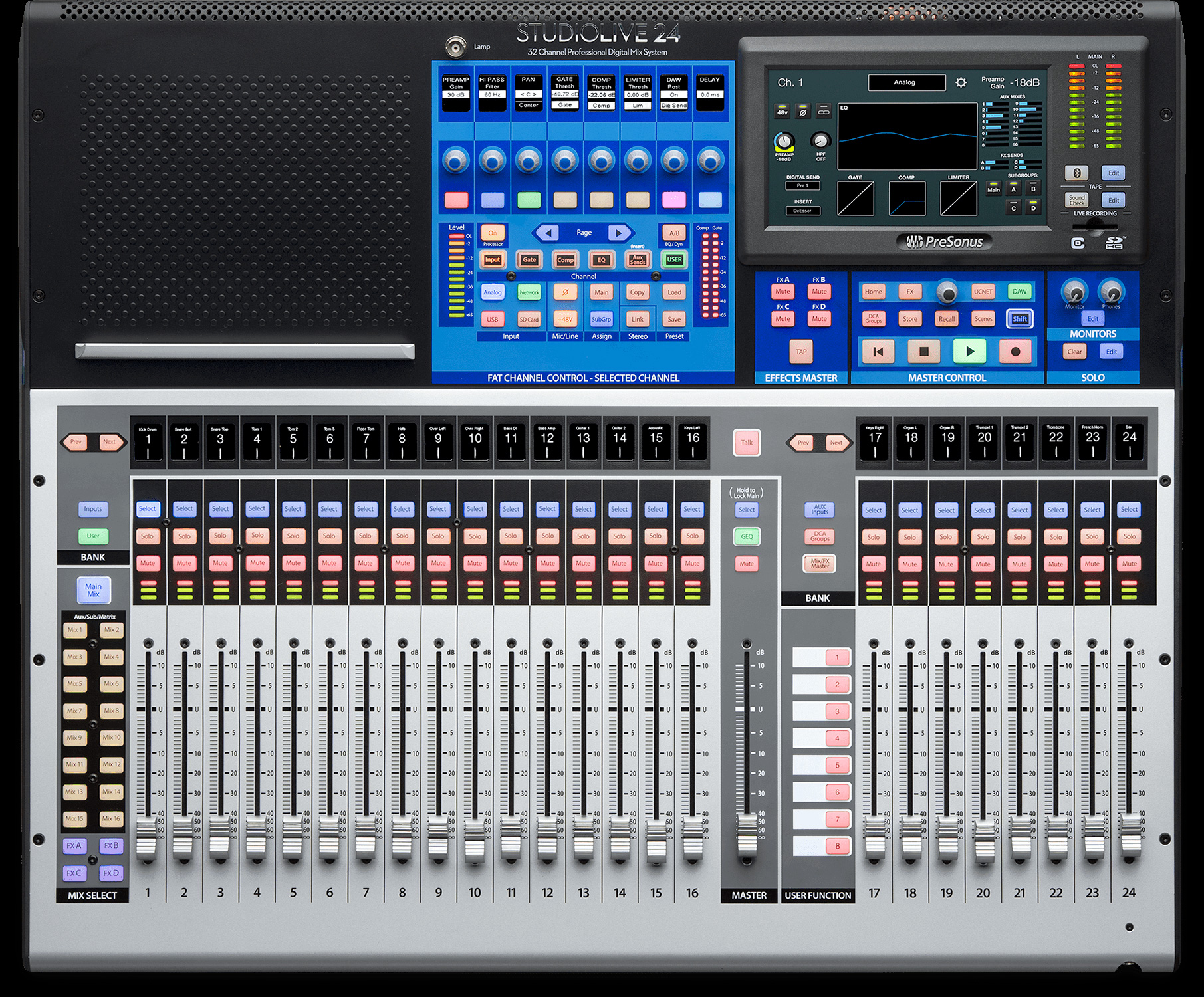Open the Home screen in Master Control

click(x=873, y=291)
